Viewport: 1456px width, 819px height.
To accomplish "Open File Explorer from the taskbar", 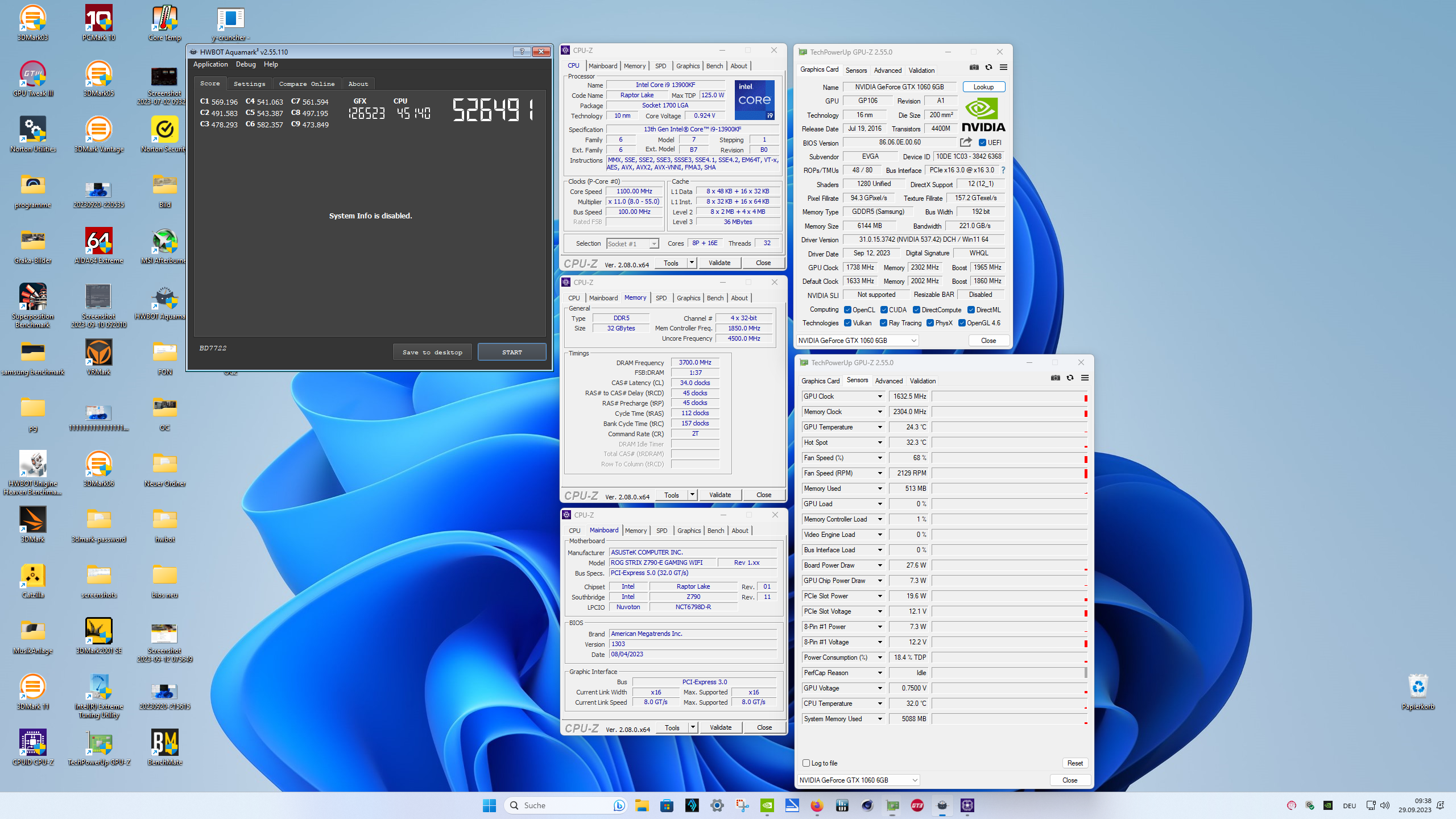I will [642, 805].
